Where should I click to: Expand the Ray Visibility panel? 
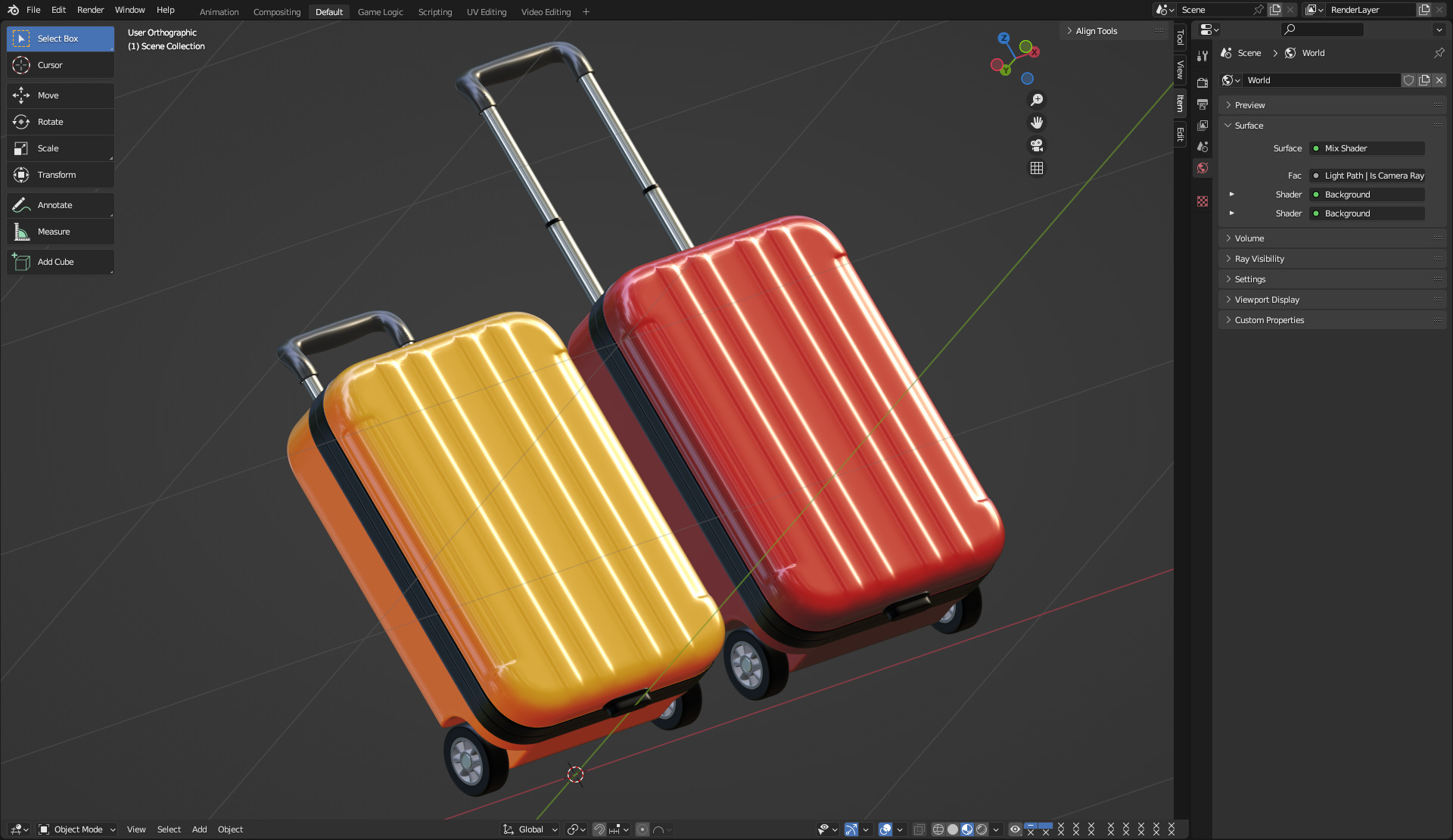[x=1332, y=259]
